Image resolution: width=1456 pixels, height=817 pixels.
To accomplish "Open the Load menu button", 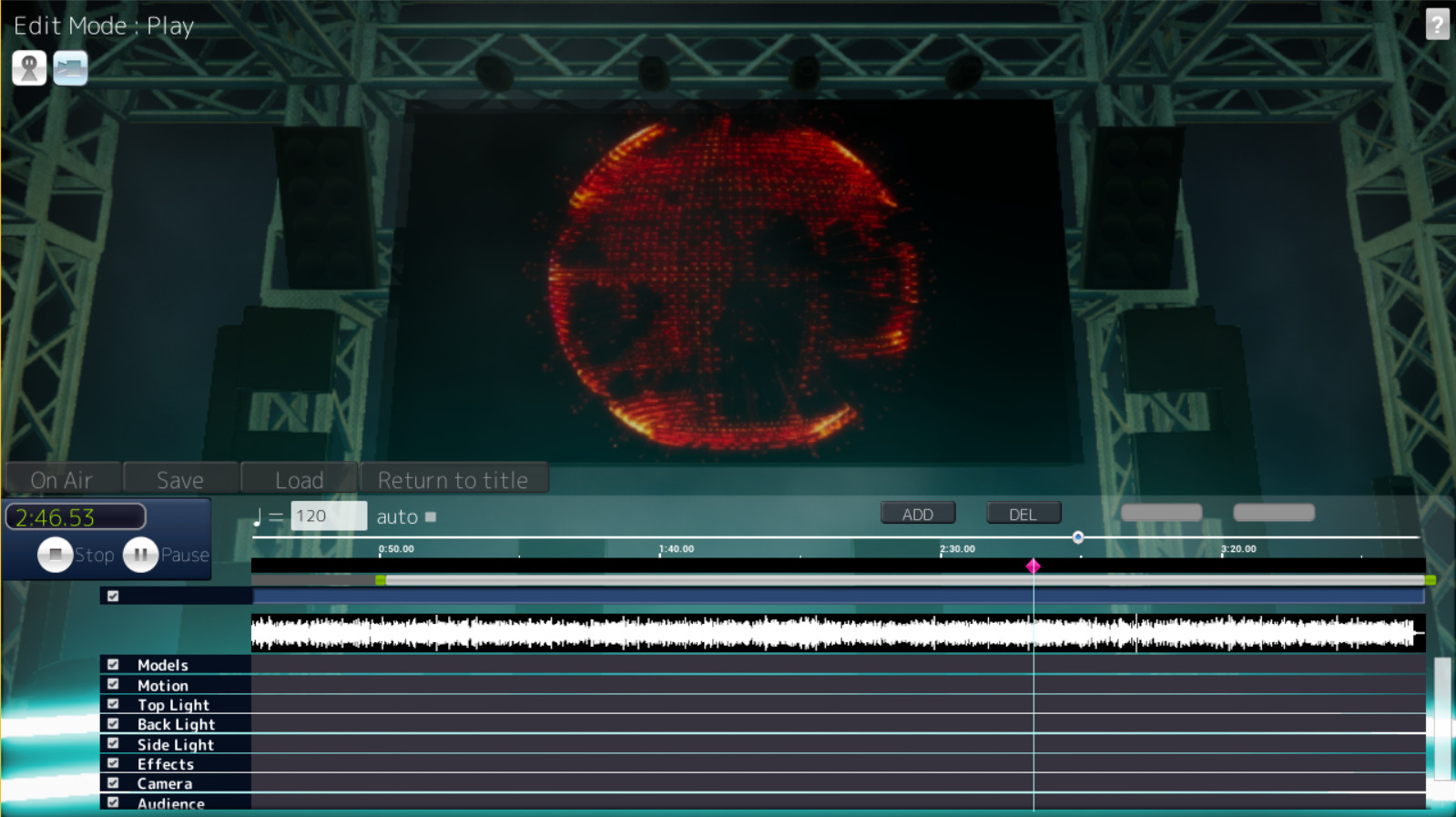I will click(x=300, y=479).
